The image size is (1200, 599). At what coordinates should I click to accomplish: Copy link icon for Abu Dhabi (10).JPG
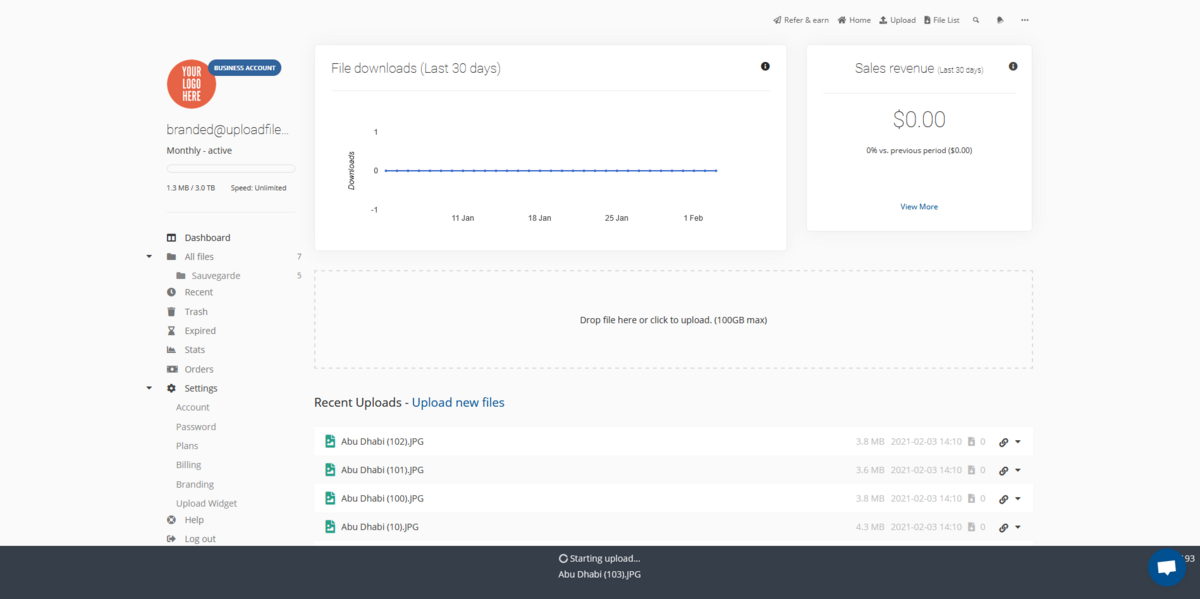(1004, 527)
